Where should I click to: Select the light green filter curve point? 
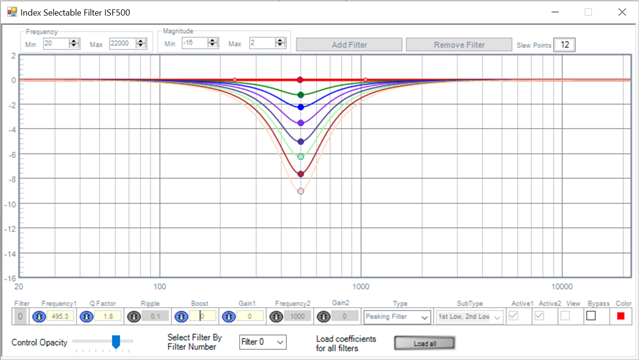click(x=301, y=157)
